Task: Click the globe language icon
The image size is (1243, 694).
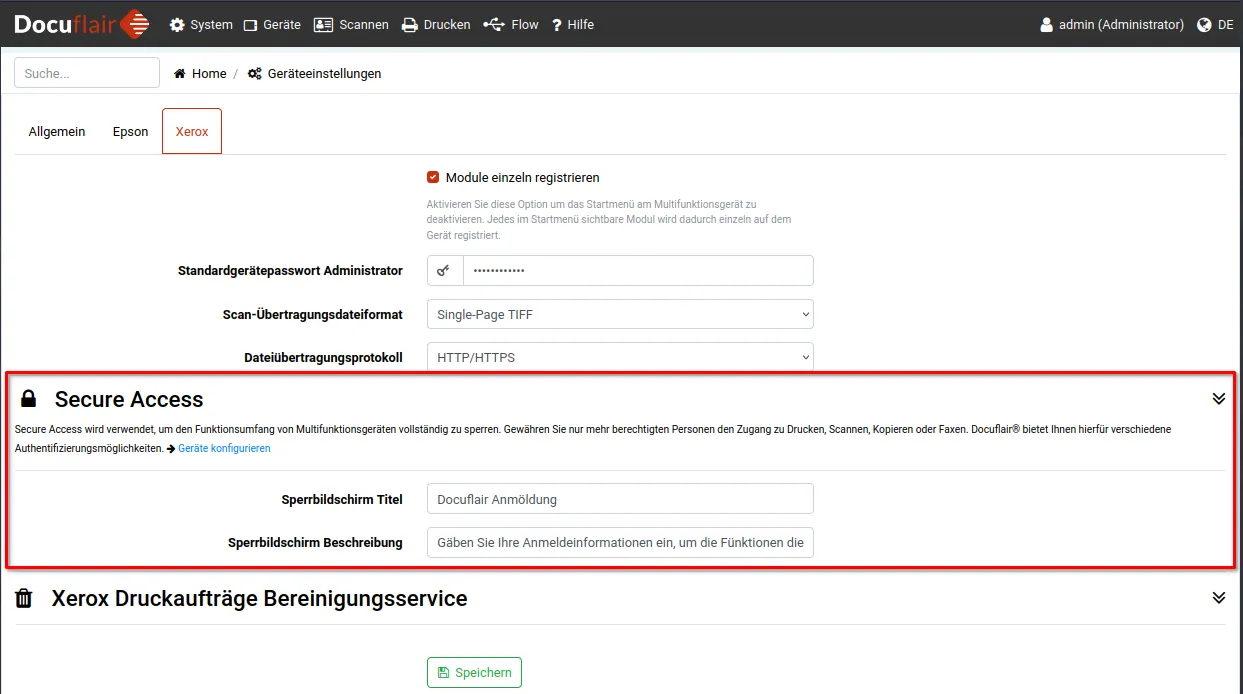Action: [1204, 25]
